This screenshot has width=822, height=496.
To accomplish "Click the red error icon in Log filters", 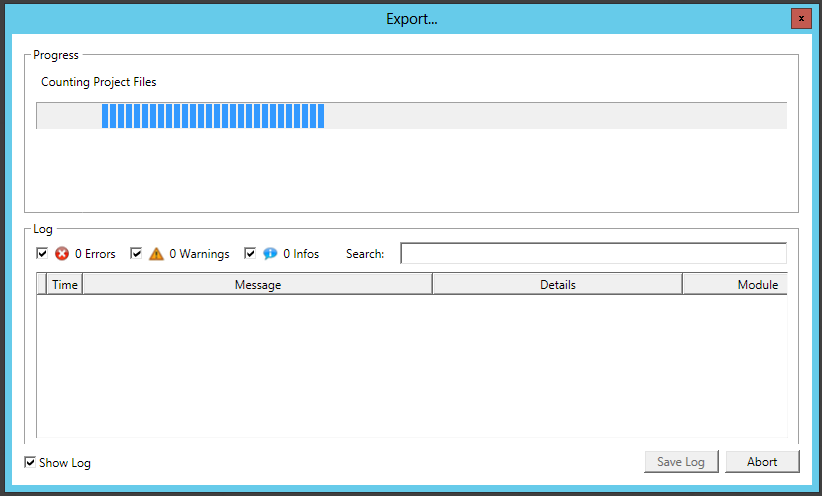I will [62, 254].
